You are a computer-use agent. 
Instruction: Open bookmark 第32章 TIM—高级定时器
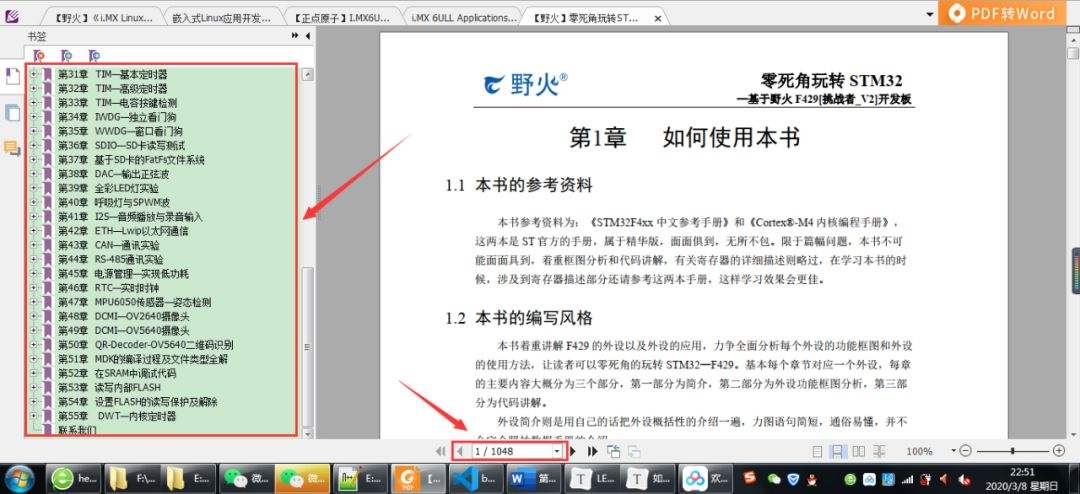(112, 88)
